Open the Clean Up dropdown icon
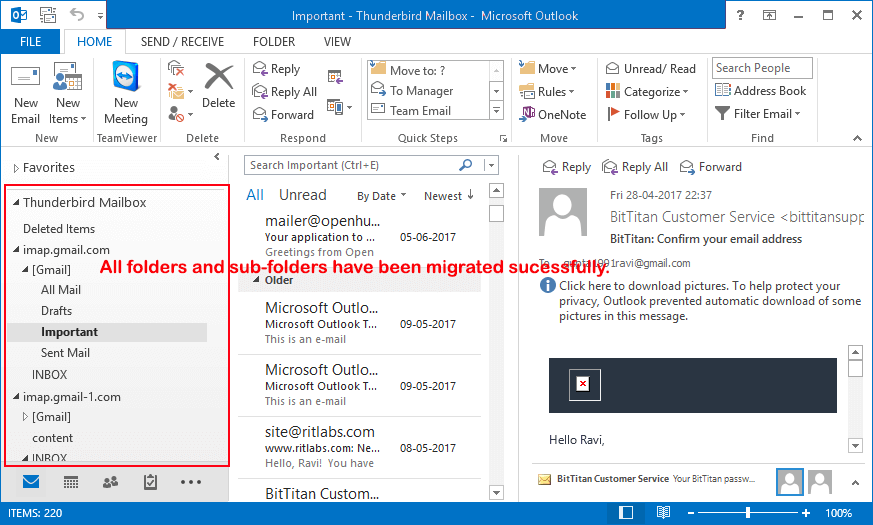Viewport: 873px width, 525px height. pyautogui.click(x=180, y=91)
